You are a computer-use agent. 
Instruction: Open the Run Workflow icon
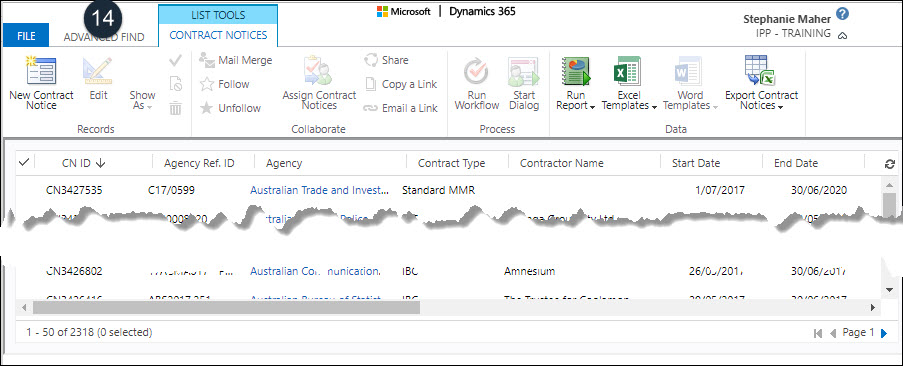pos(476,71)
